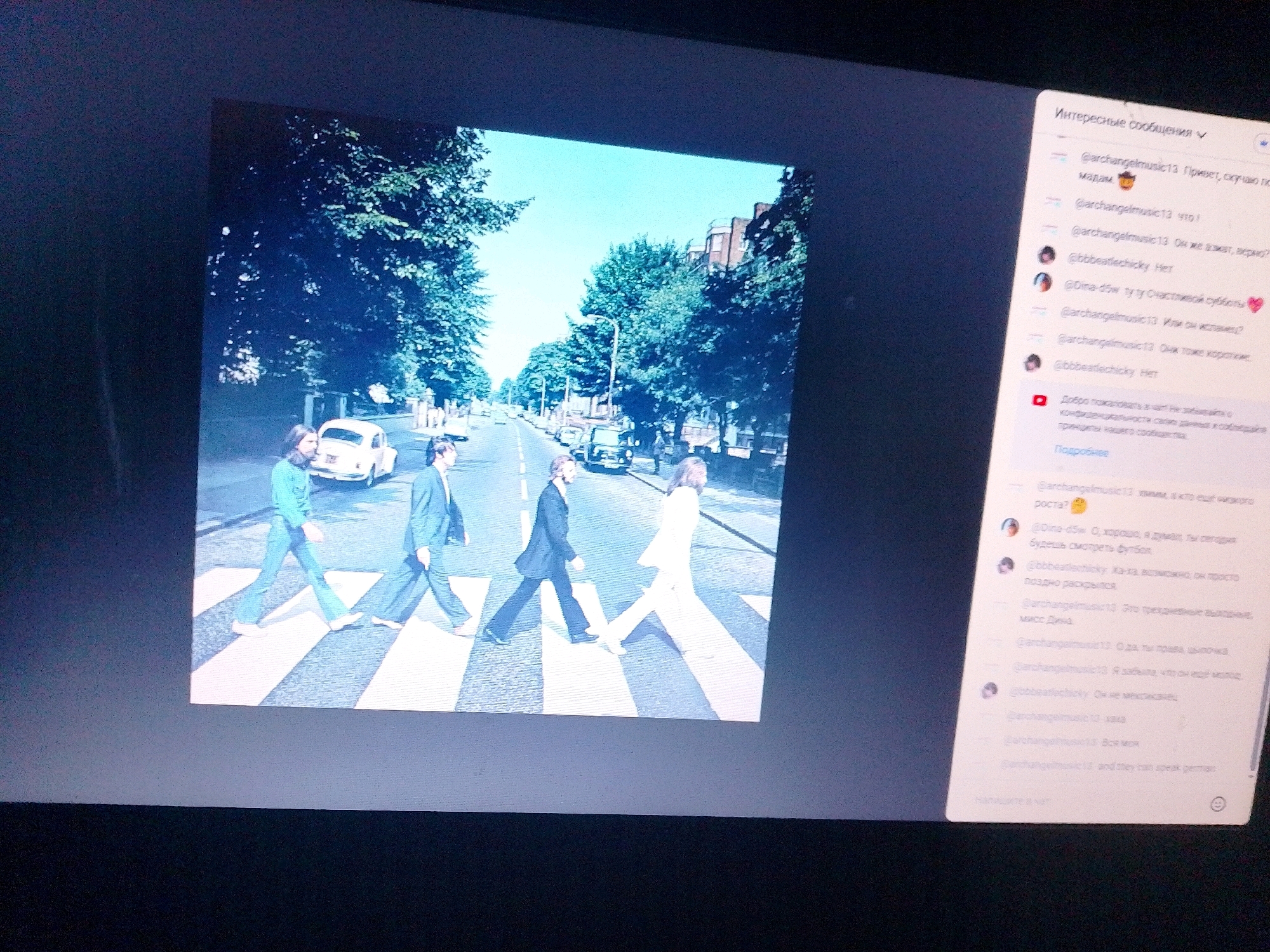Click @bbbeatlechicky avatar on first 'Нет' reply
The image size is (1270, 952).
[1046, 255]
